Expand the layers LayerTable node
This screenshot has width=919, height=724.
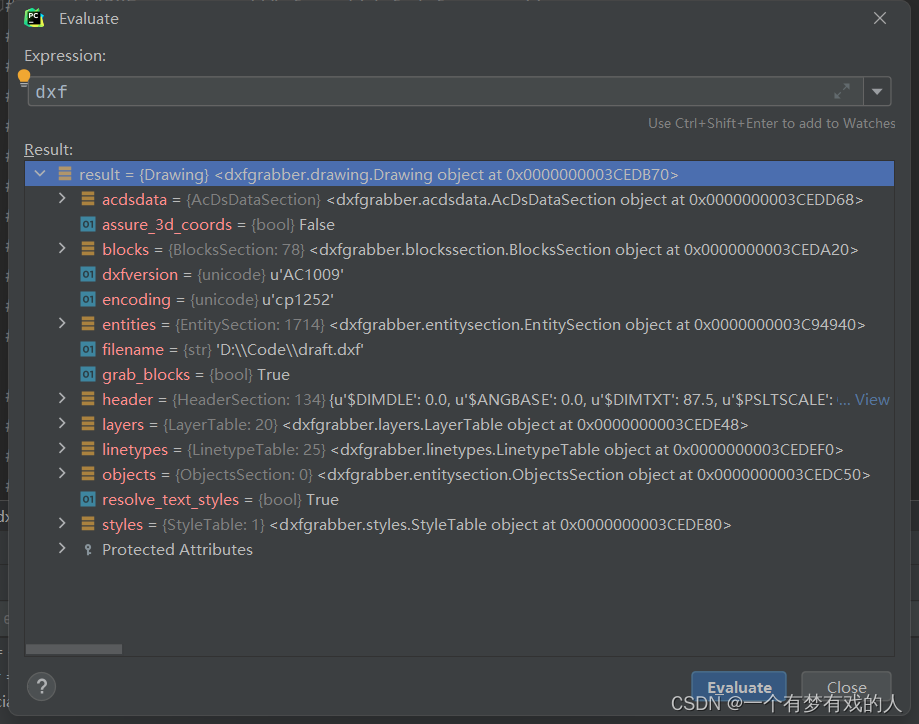point(62,423)
